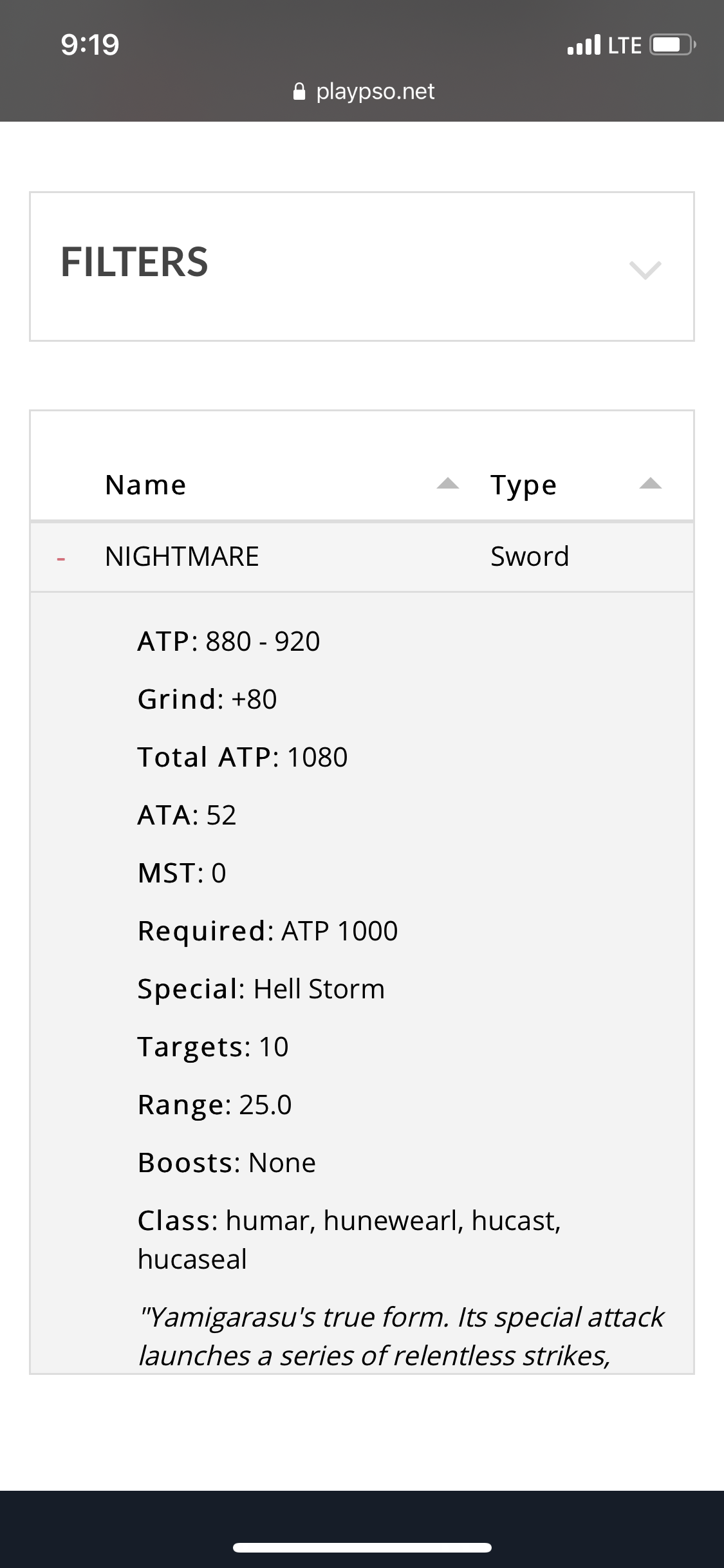
Task: Click the Class list of hunters
Action: 349,1240
